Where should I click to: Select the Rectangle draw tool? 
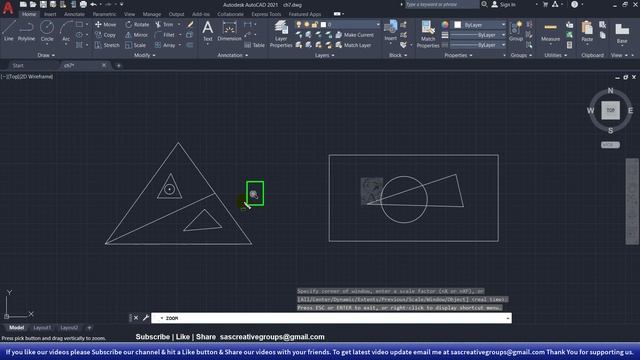click(x=79, y=24)
